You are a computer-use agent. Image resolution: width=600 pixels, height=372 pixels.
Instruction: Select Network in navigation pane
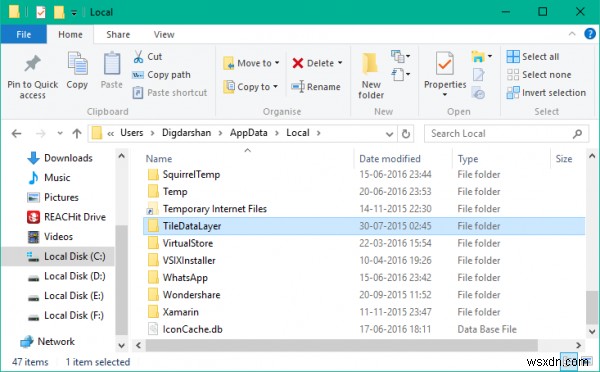55,341
